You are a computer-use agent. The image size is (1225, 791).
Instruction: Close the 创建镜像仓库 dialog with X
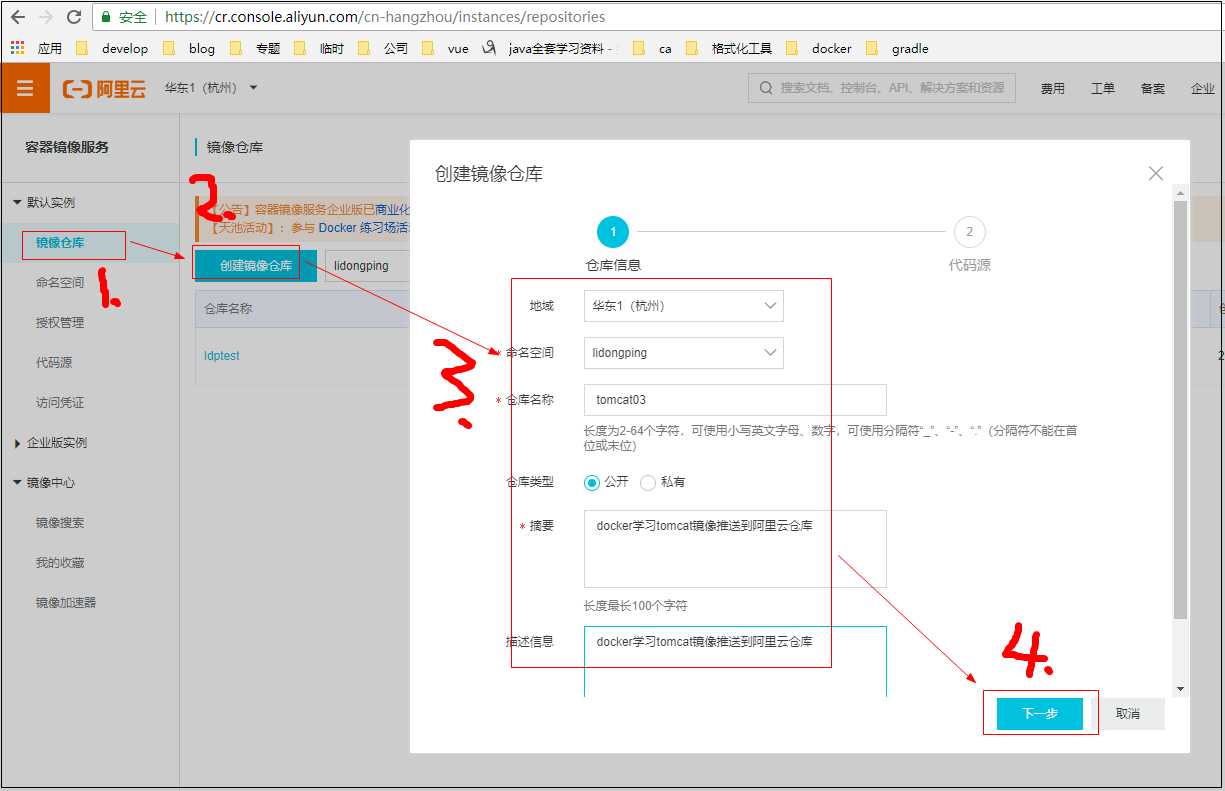click(1156, 173)
